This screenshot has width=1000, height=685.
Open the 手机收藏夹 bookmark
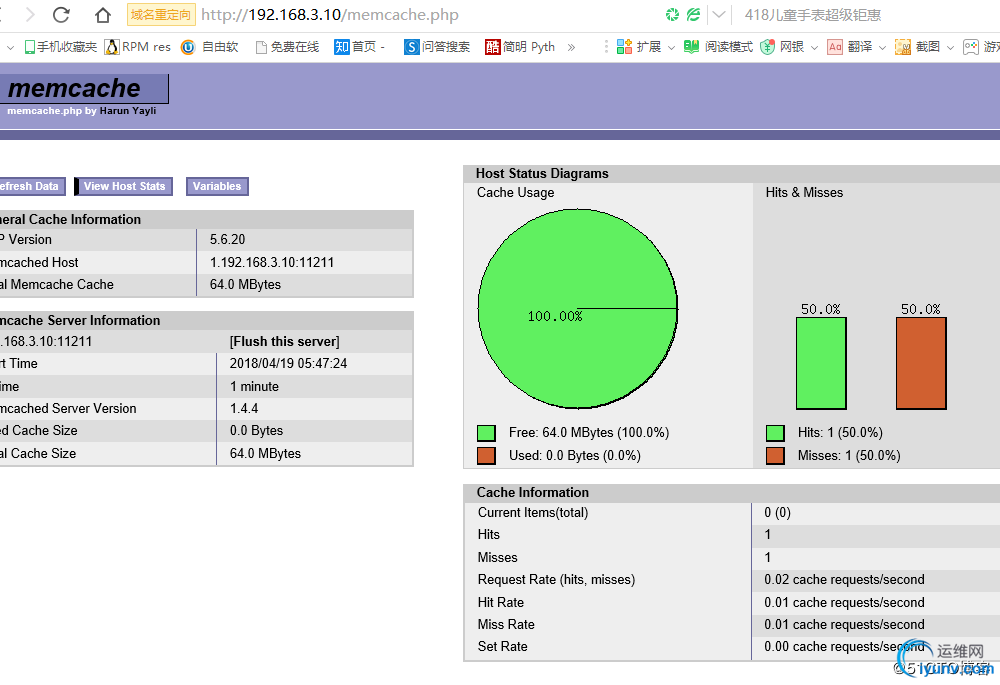pyautogui.click(x=61, y=47)
